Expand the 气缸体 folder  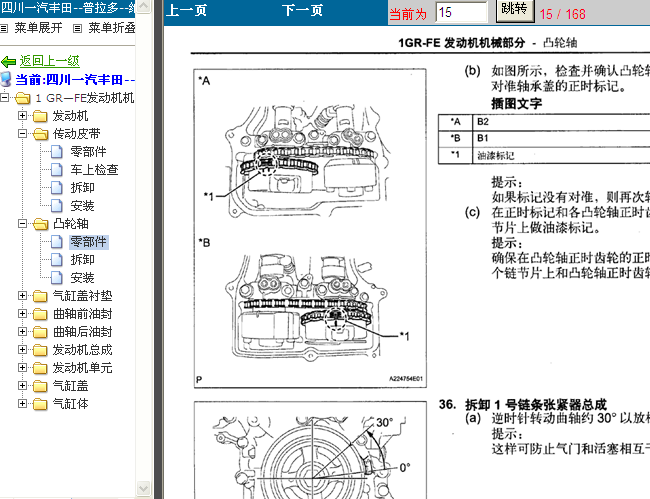[22, 403]
